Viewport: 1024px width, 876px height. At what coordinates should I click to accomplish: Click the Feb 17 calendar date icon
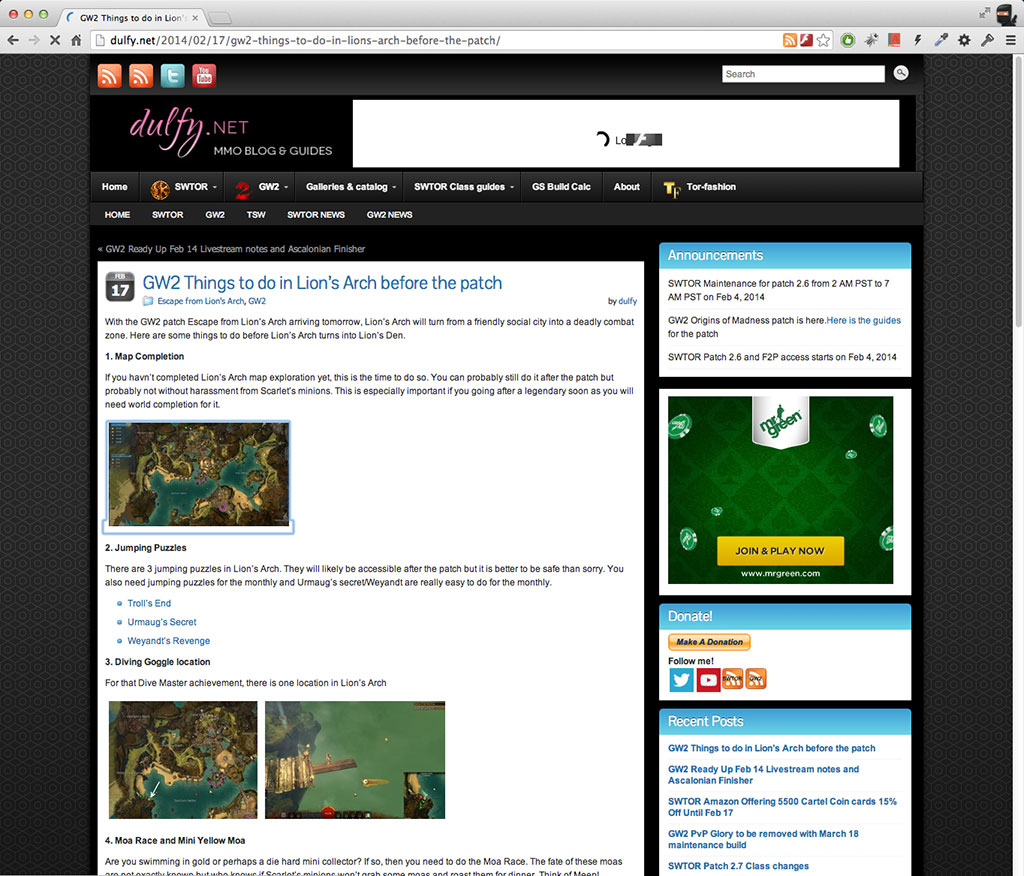pos(120,287)
